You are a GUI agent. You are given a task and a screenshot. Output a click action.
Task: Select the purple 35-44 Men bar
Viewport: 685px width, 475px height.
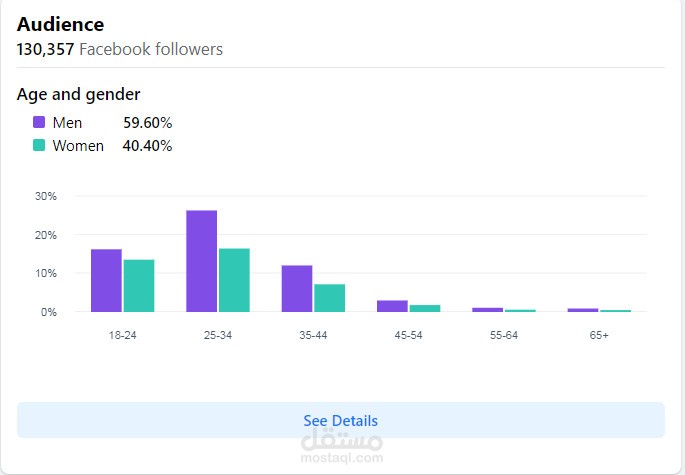(297, 288)
